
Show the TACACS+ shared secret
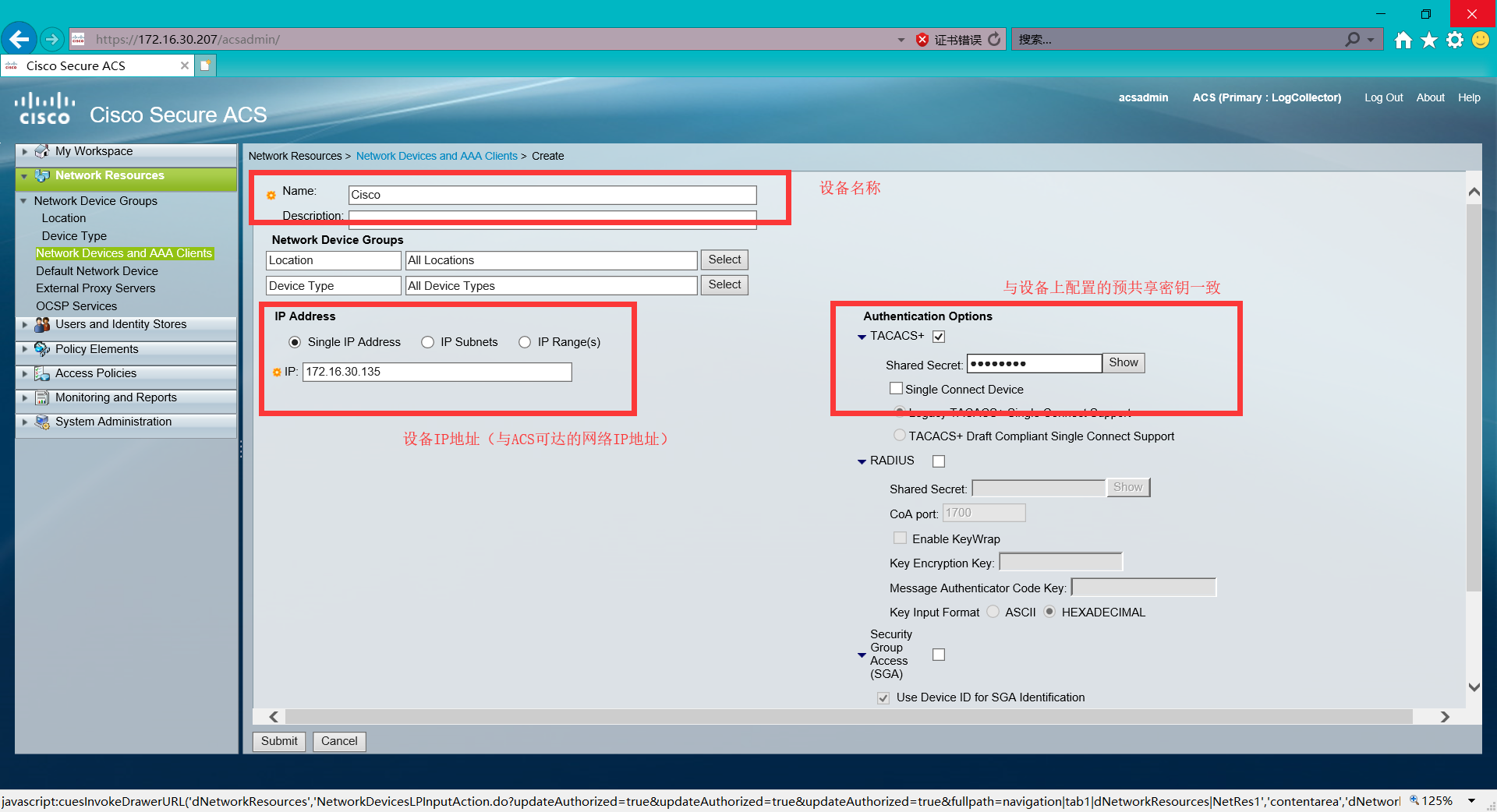(x=1124, y=362)
